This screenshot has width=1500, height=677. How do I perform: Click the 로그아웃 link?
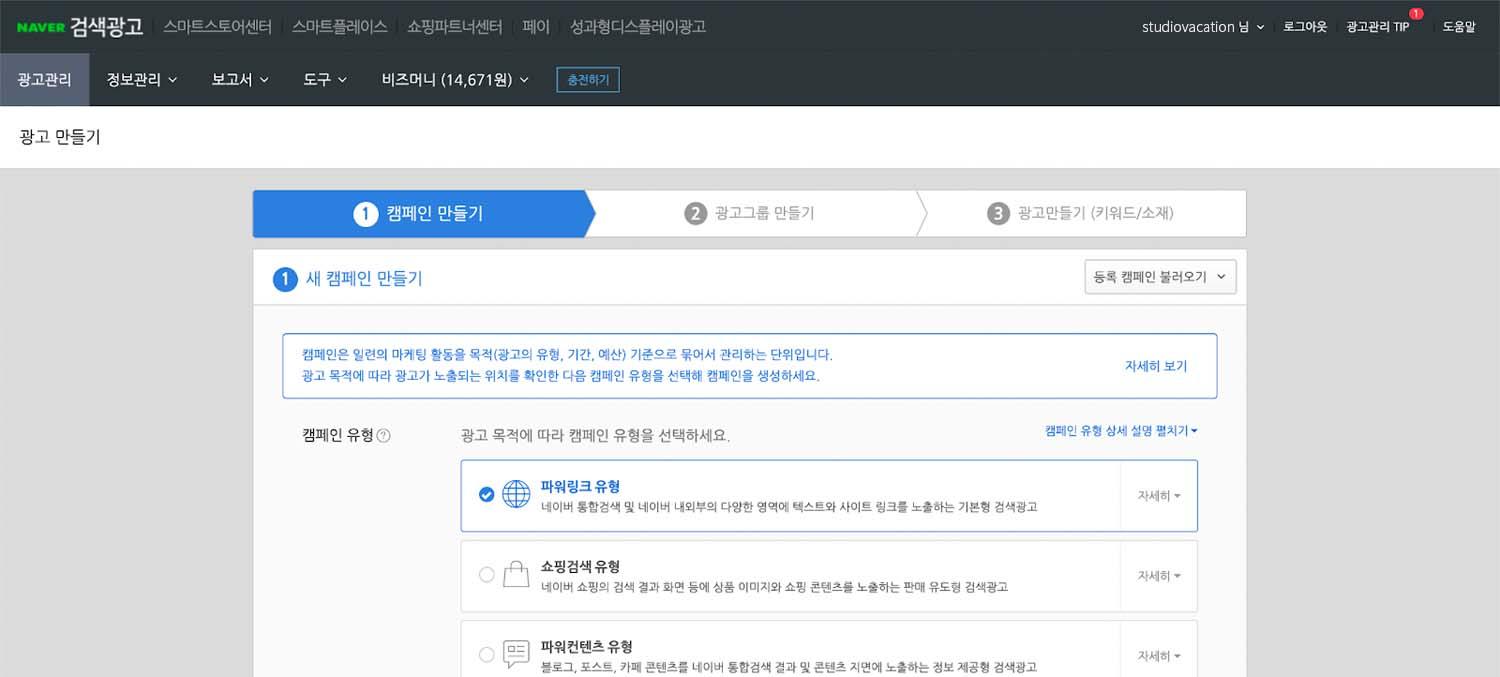click(1305, 27)
